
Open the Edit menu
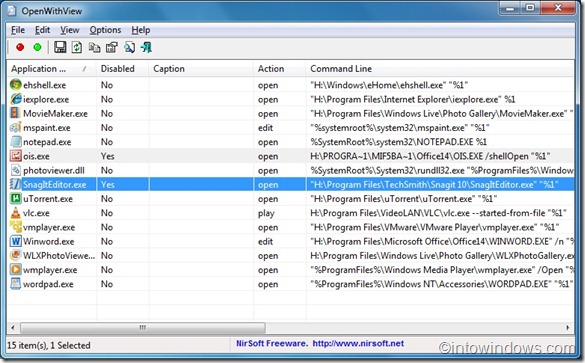click(43, 30)
